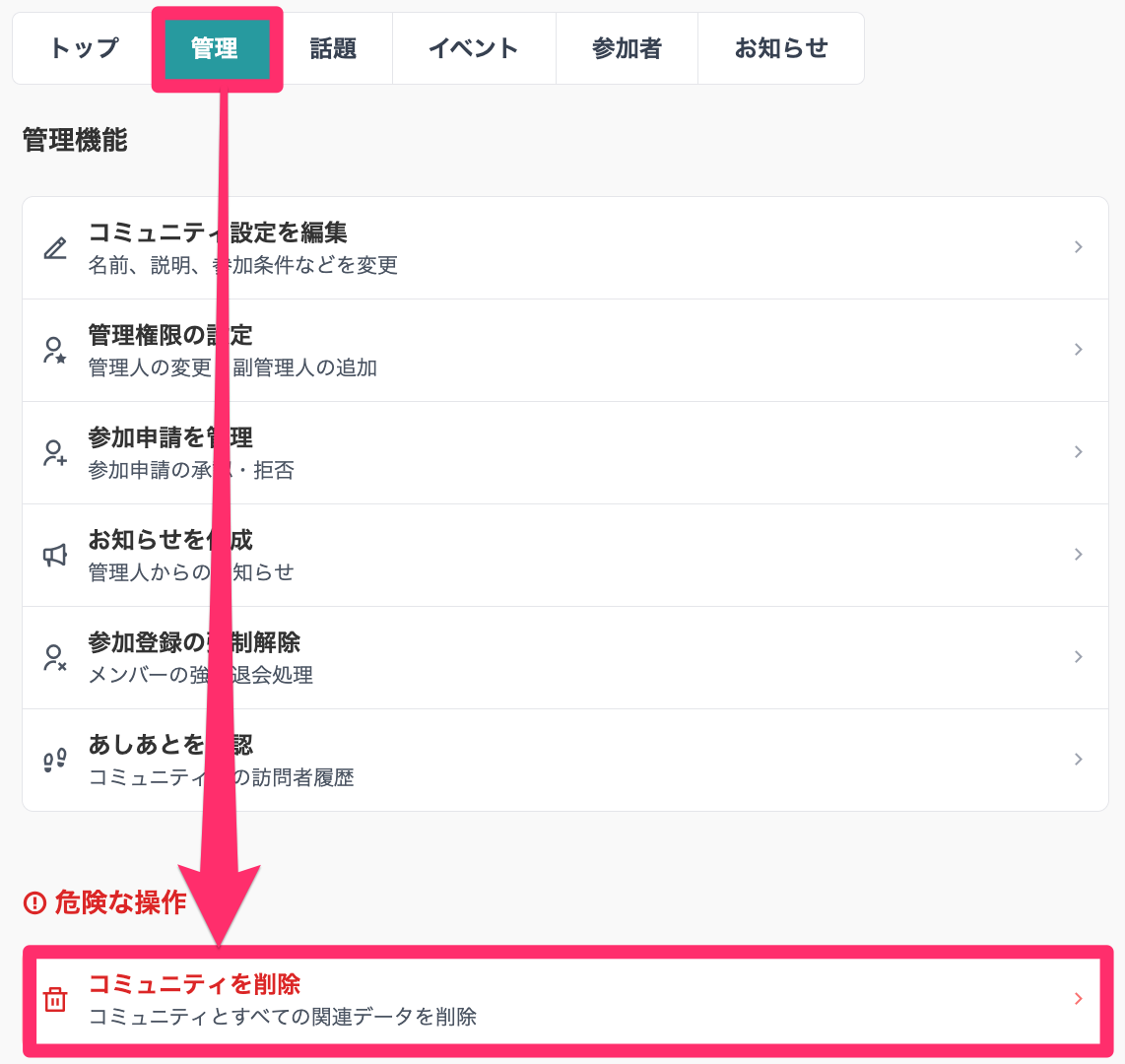Screen dimensions: 1125x1064
Task: Open the 話題 tab
Action: point(333,48)
